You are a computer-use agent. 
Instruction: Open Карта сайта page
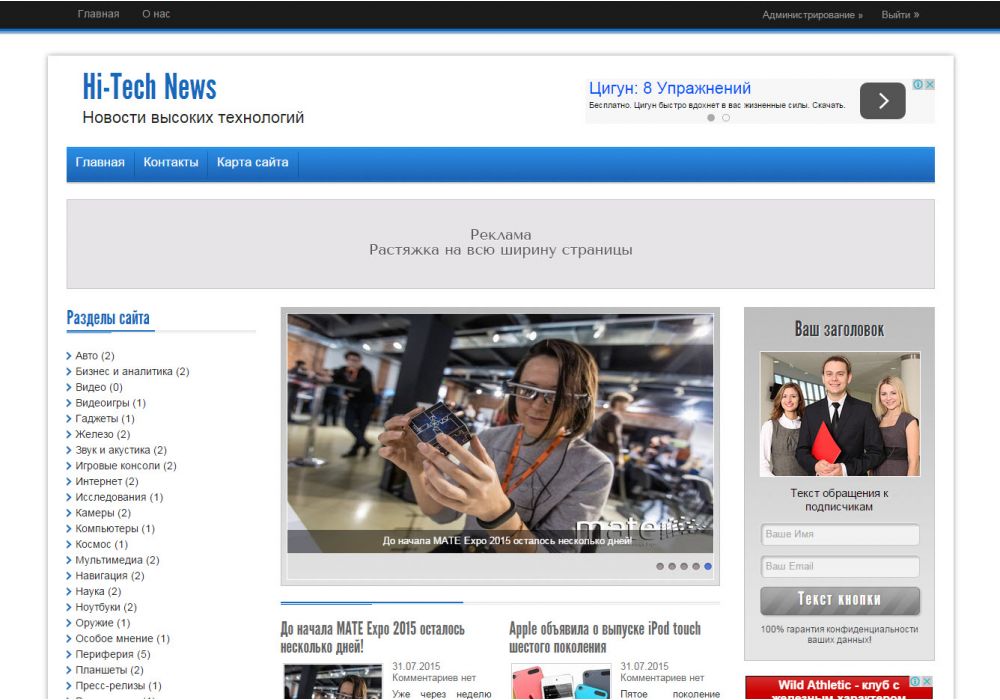(253, 163)
